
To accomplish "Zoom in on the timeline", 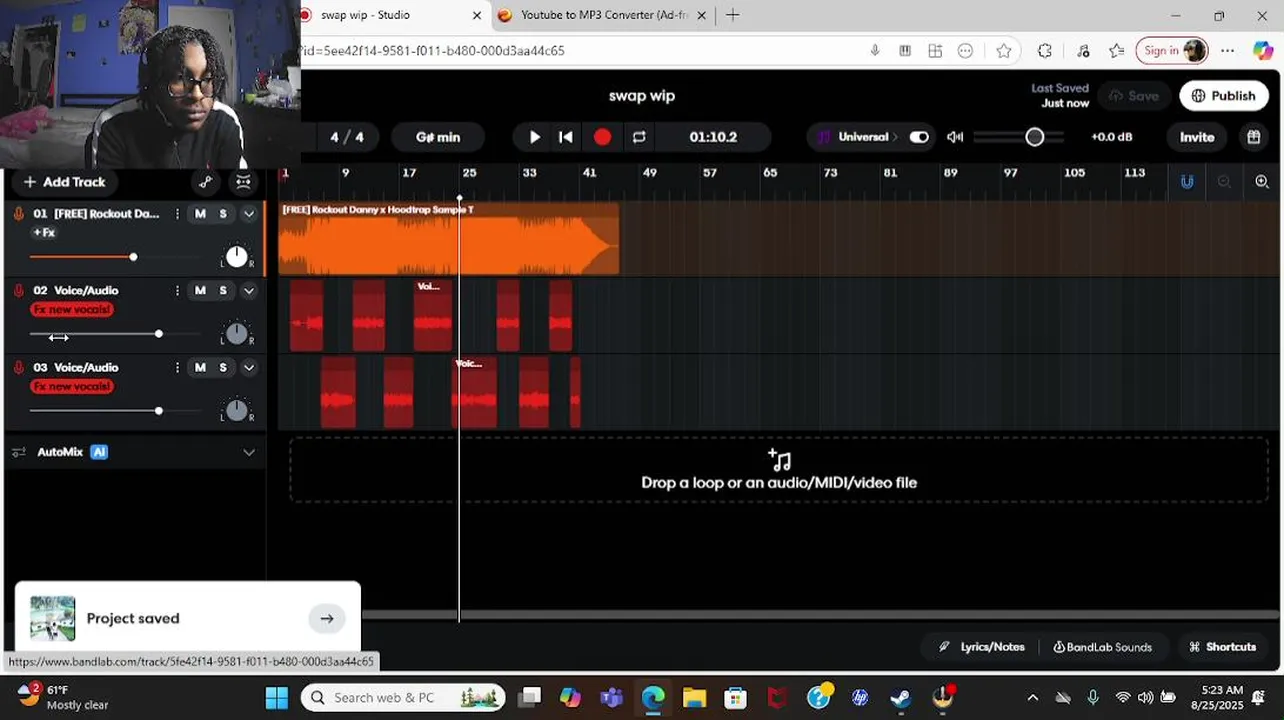I will pos(1262,181).
